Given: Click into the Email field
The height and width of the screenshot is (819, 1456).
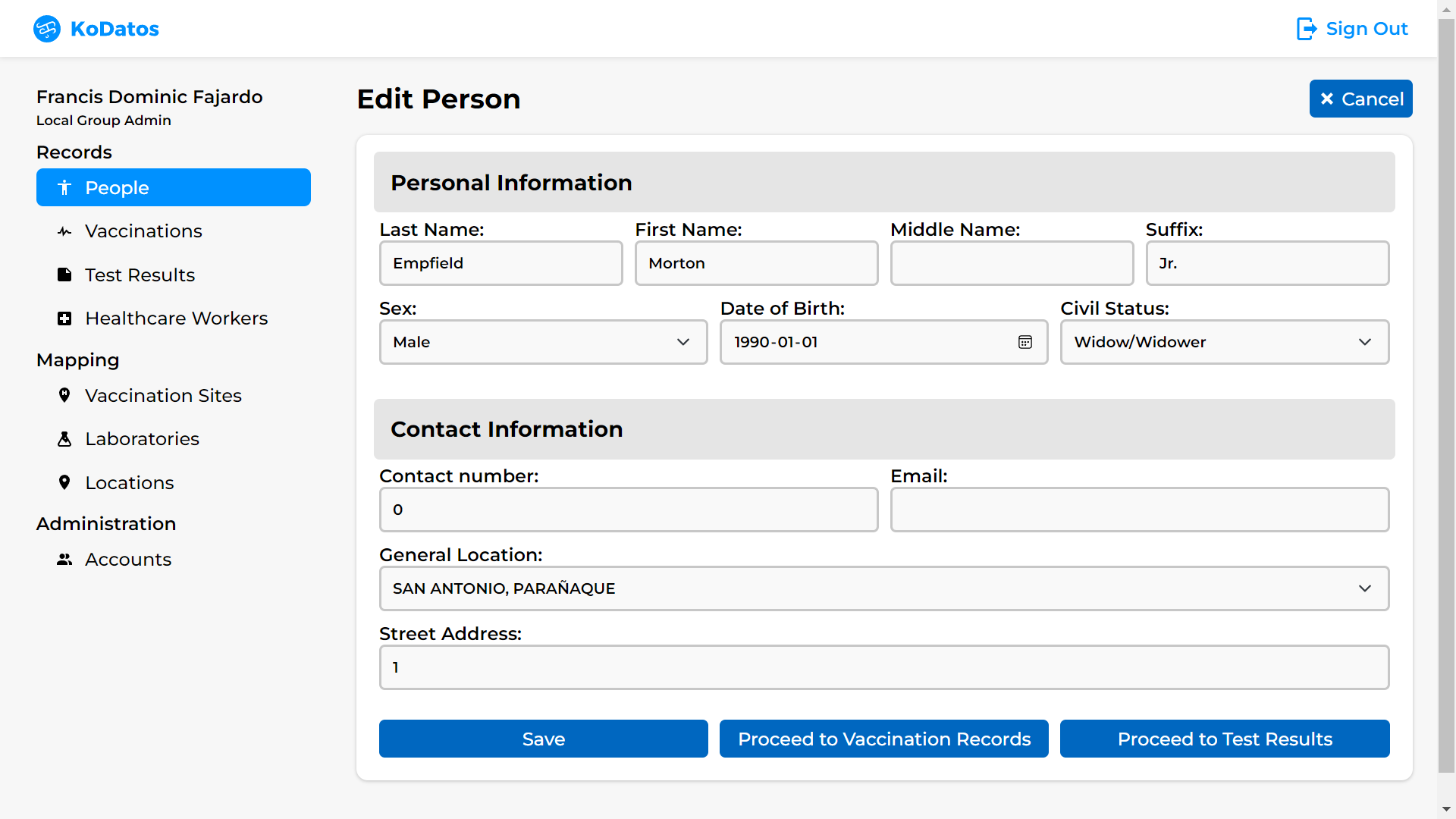Looking at the screenshot, I should click(x=1139, y=510).
